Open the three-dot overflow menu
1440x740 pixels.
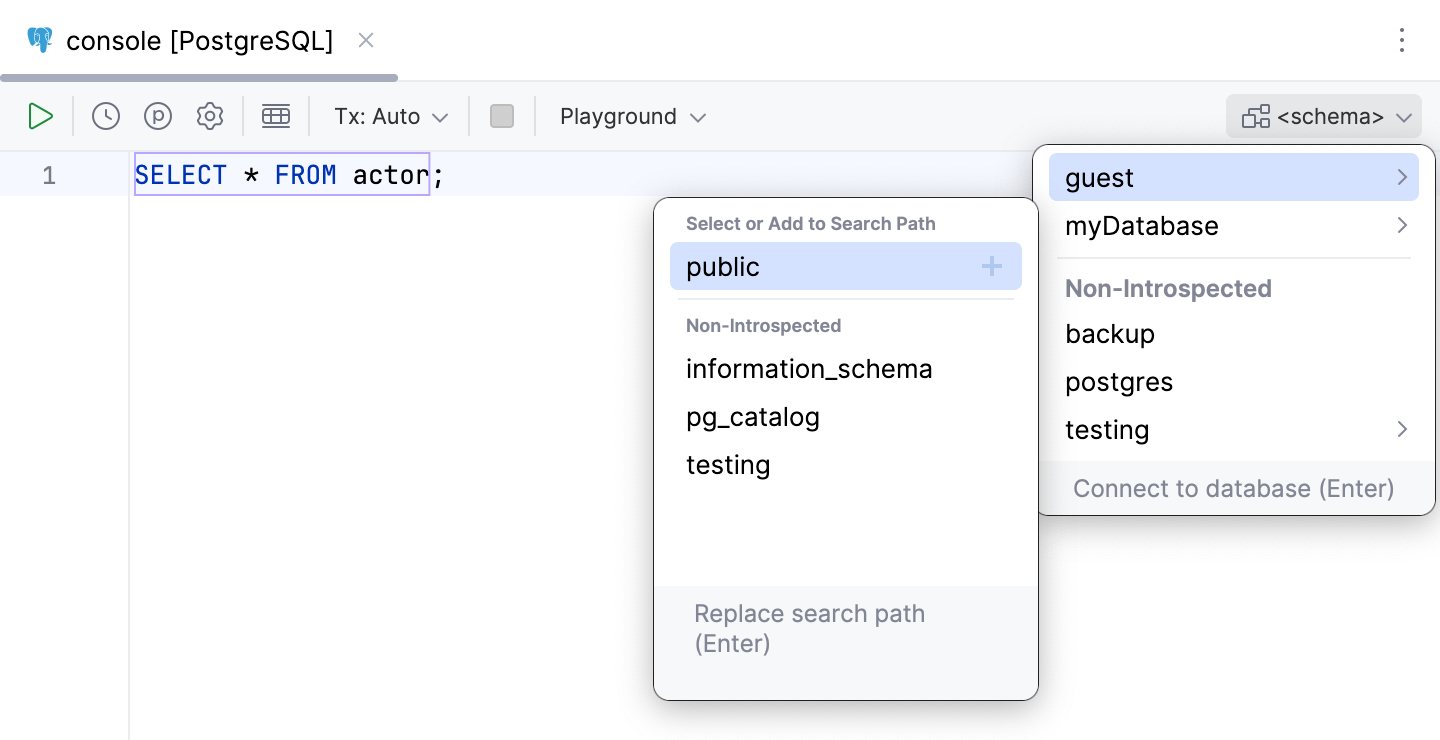click(1402, 40)
